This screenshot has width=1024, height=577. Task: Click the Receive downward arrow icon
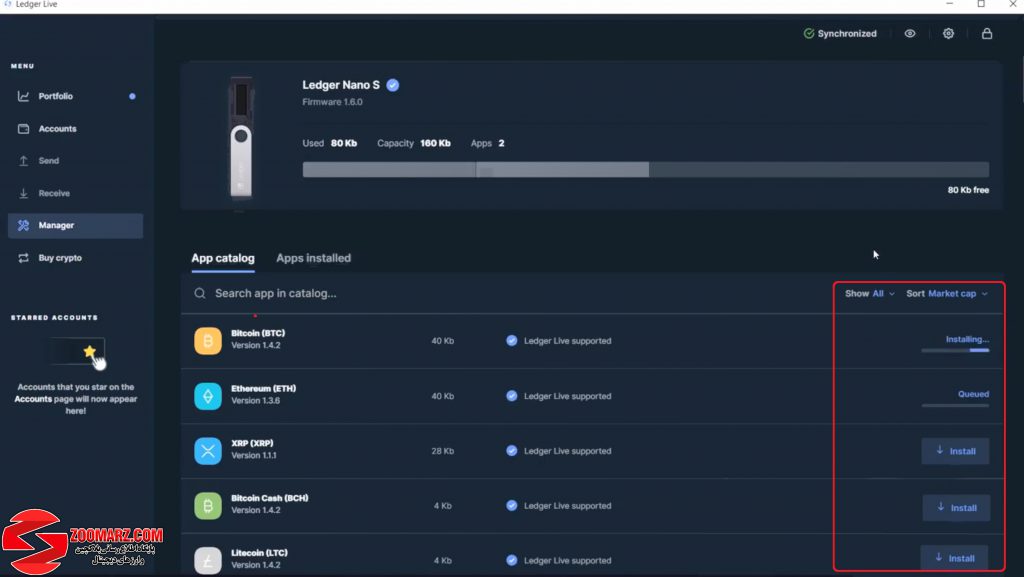(x=24, y=193)
